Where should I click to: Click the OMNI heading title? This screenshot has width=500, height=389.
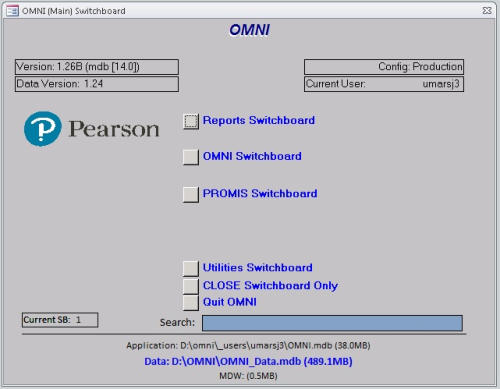click(x=249, y=30)
